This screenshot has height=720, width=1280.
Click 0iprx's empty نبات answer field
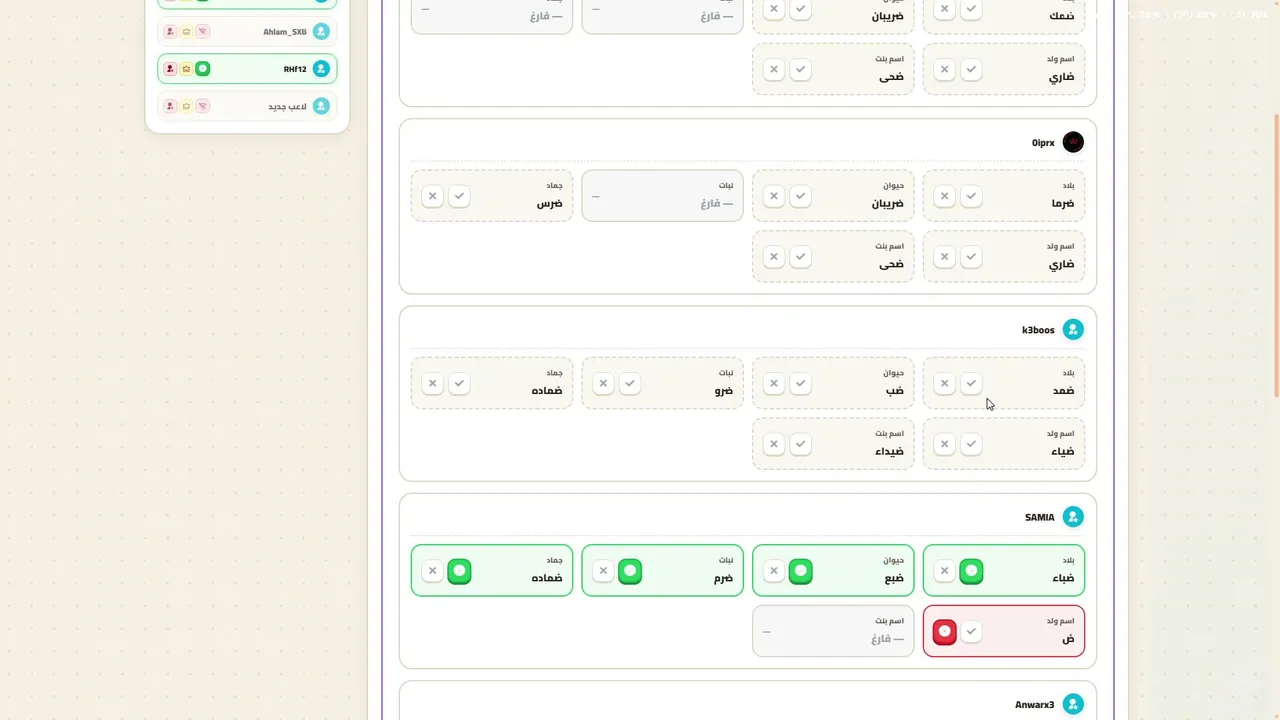[x=662, y=195]
